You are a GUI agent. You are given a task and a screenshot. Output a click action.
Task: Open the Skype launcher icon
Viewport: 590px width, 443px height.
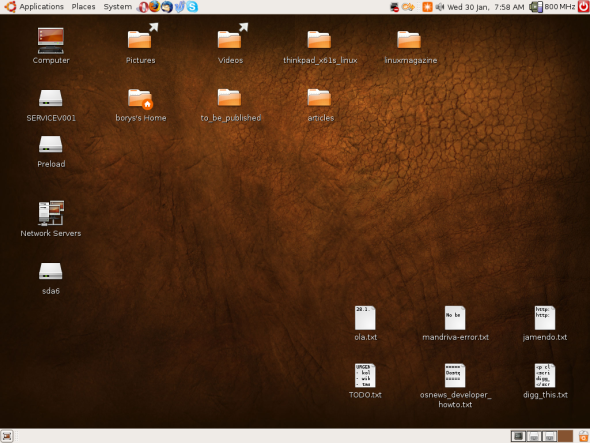(x=192, y=6)
